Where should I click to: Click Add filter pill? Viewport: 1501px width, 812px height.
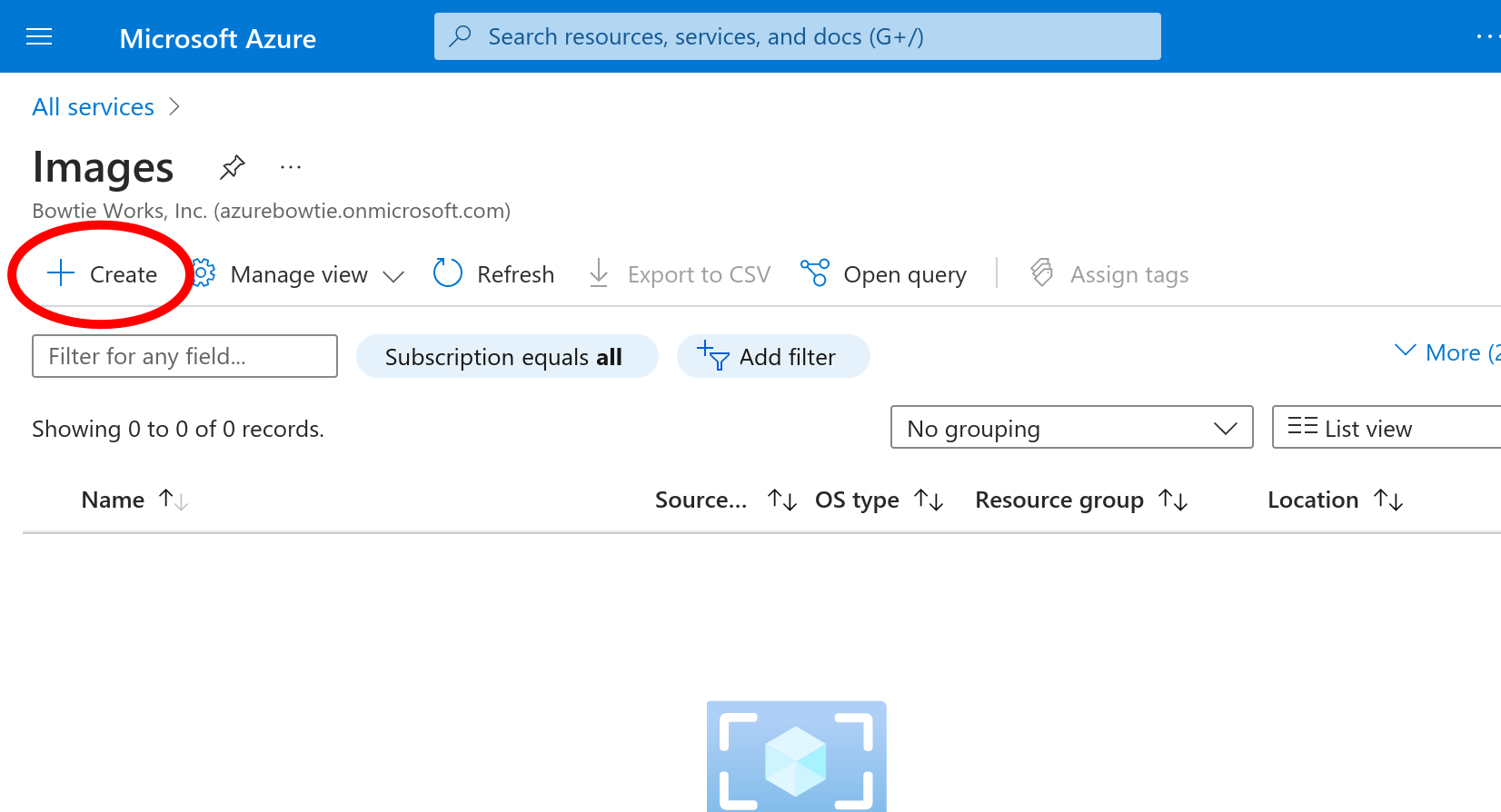(773, 356)
